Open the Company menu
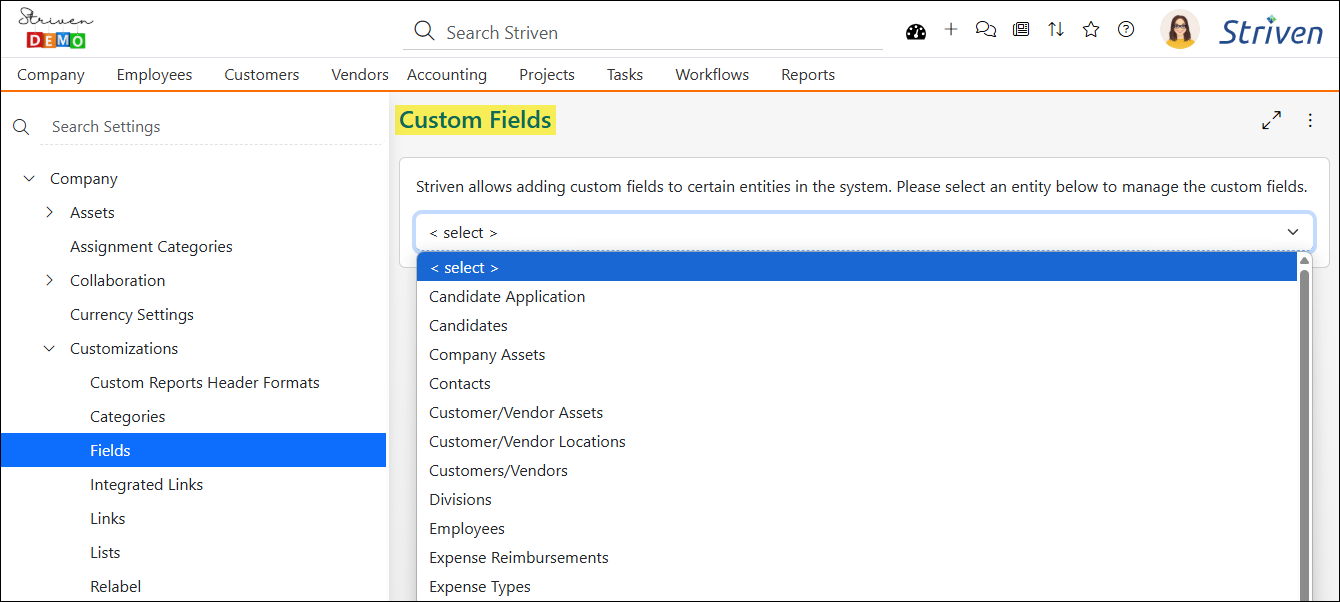The width and height of the screenshot is (1340, 602). 51,75
